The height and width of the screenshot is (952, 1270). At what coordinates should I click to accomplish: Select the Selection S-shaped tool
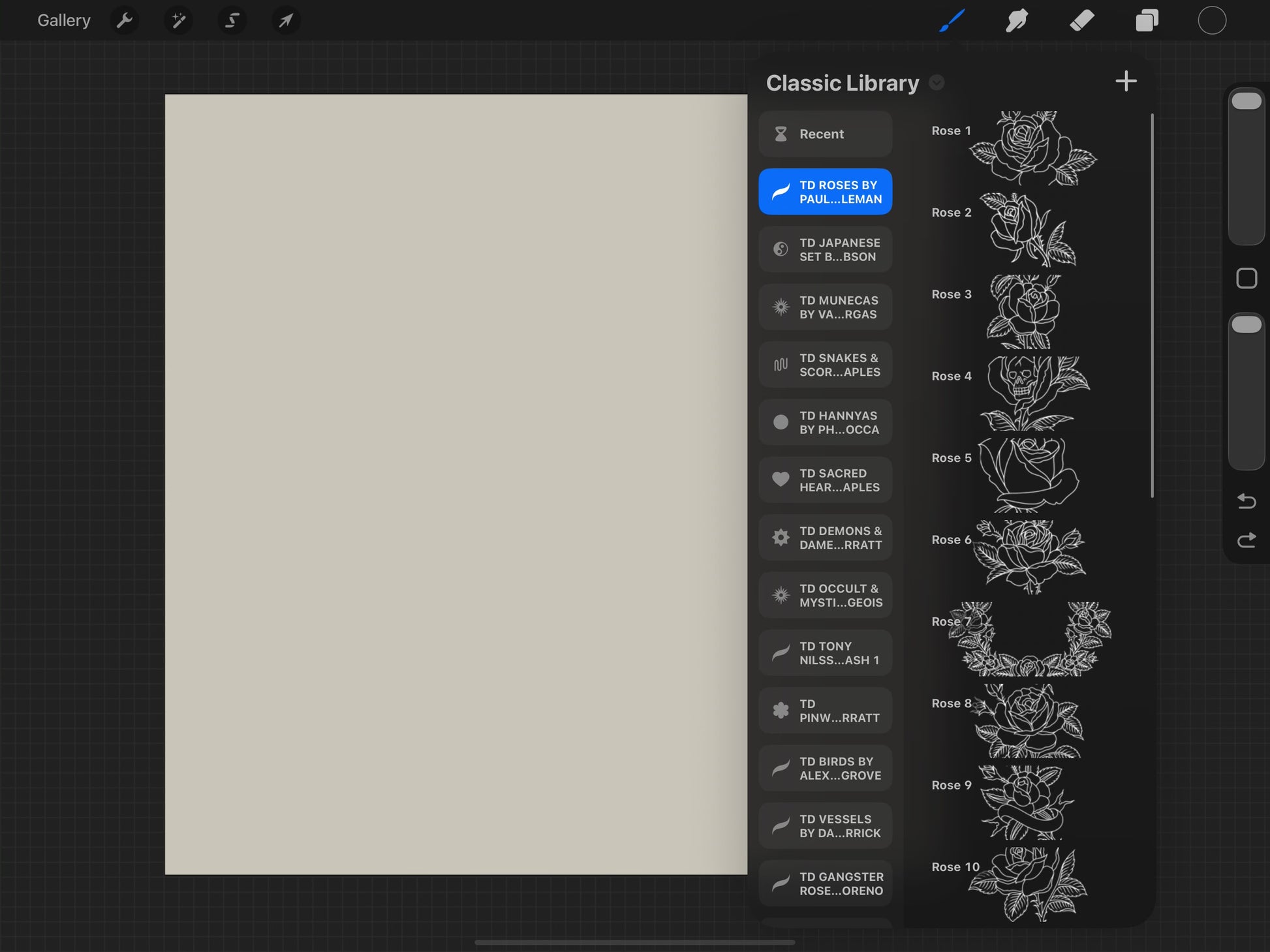tap(232, 21)
